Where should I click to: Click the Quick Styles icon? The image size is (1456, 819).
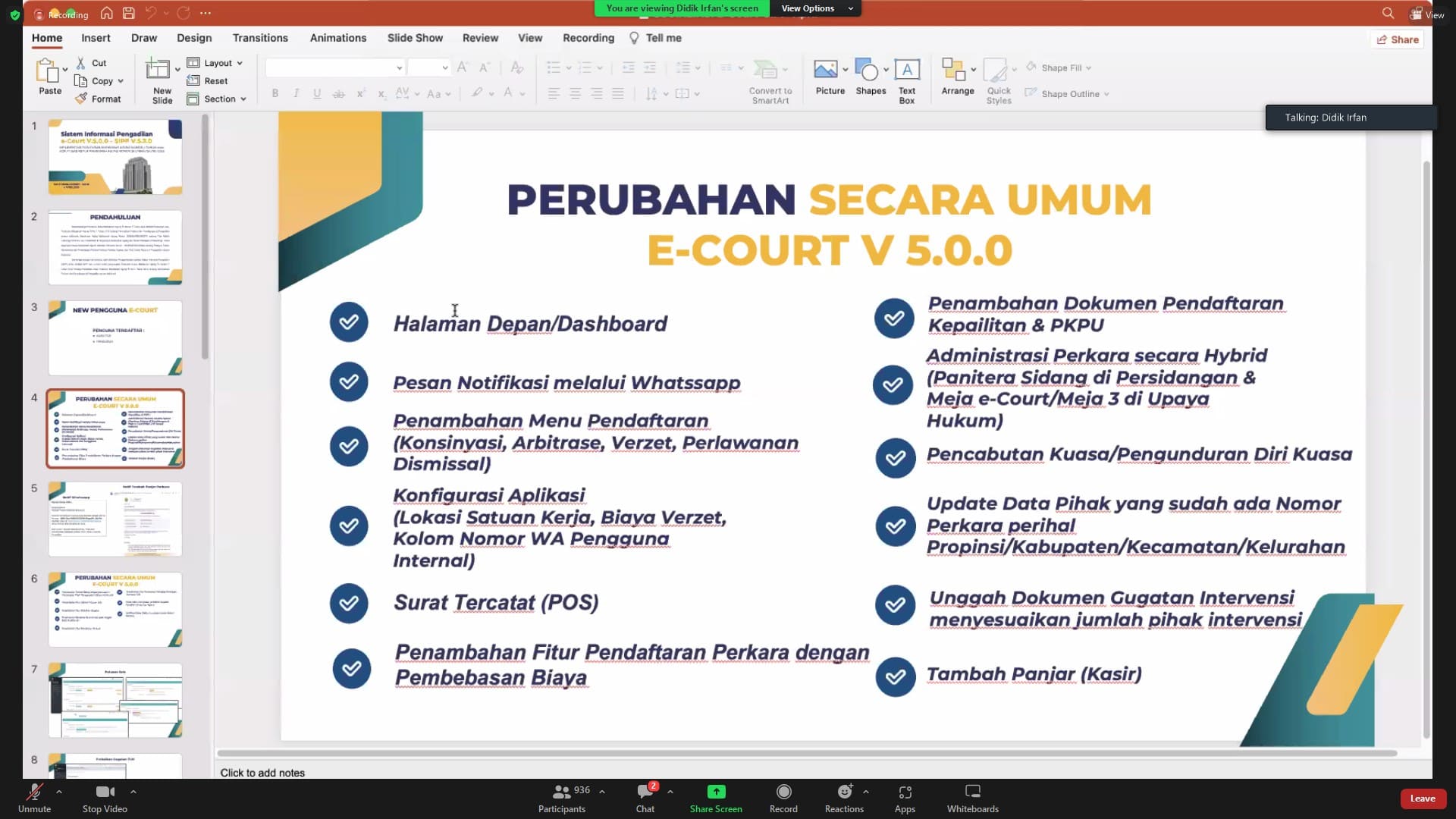pyautogui.click(x=996, y=70)
